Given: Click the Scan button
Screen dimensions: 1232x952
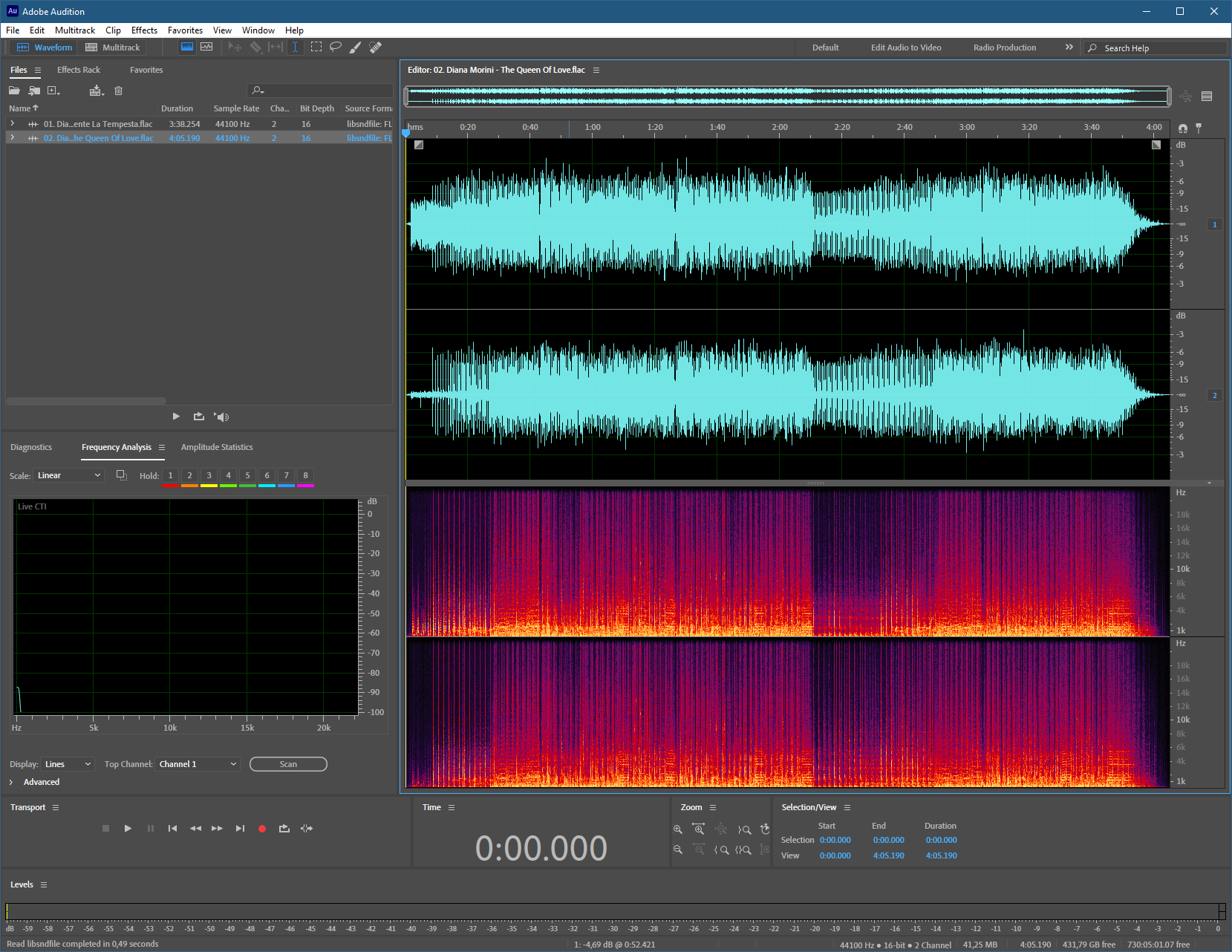Looking at the screenshot, I should point(288,764).
